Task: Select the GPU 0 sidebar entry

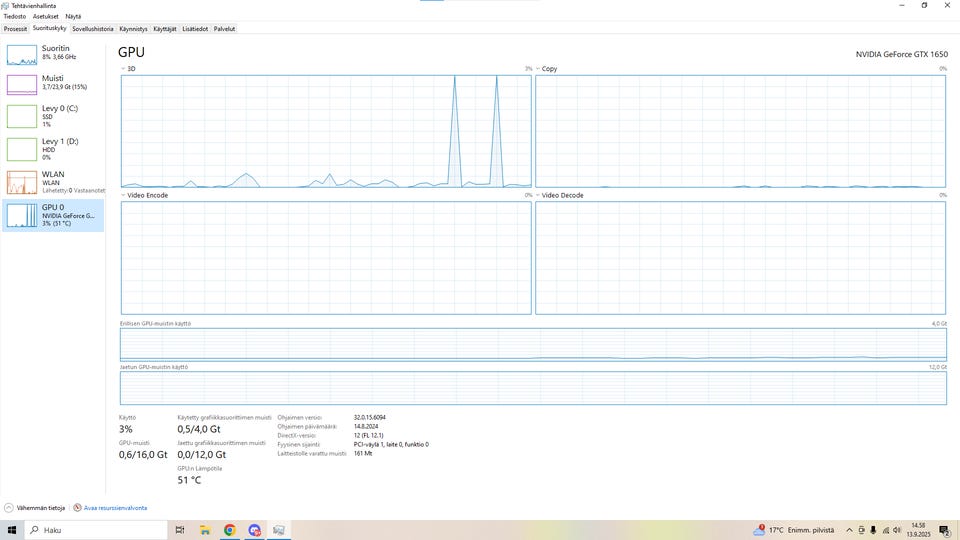Action: (x=53, y=215)
